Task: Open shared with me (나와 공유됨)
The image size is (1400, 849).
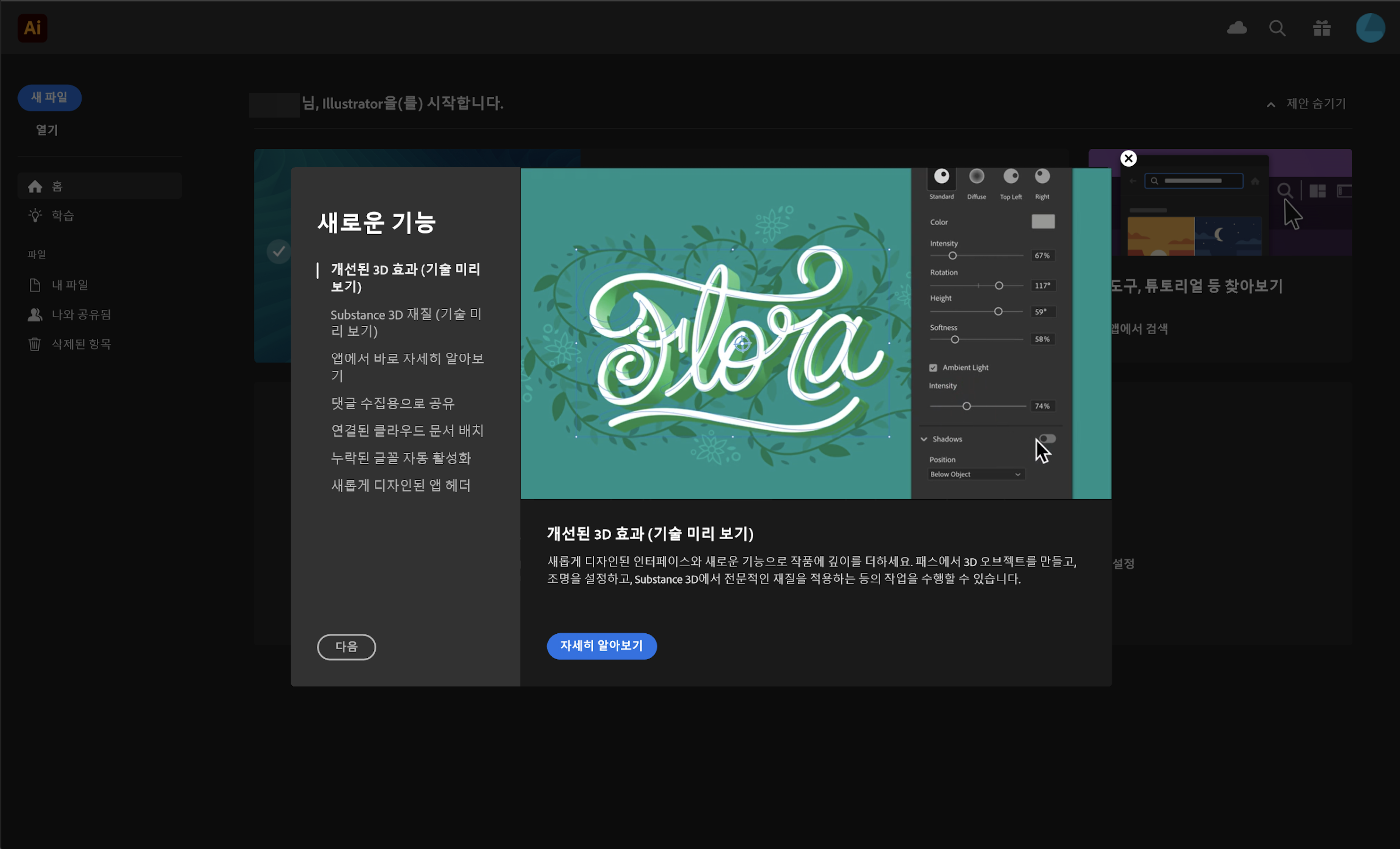Action: point(81,315)
